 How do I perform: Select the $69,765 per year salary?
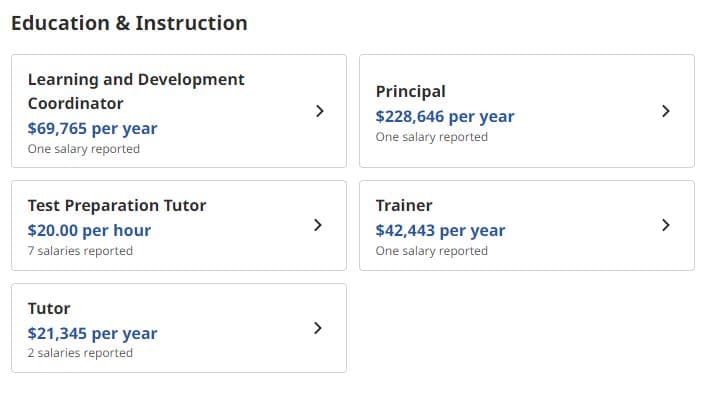92,128
